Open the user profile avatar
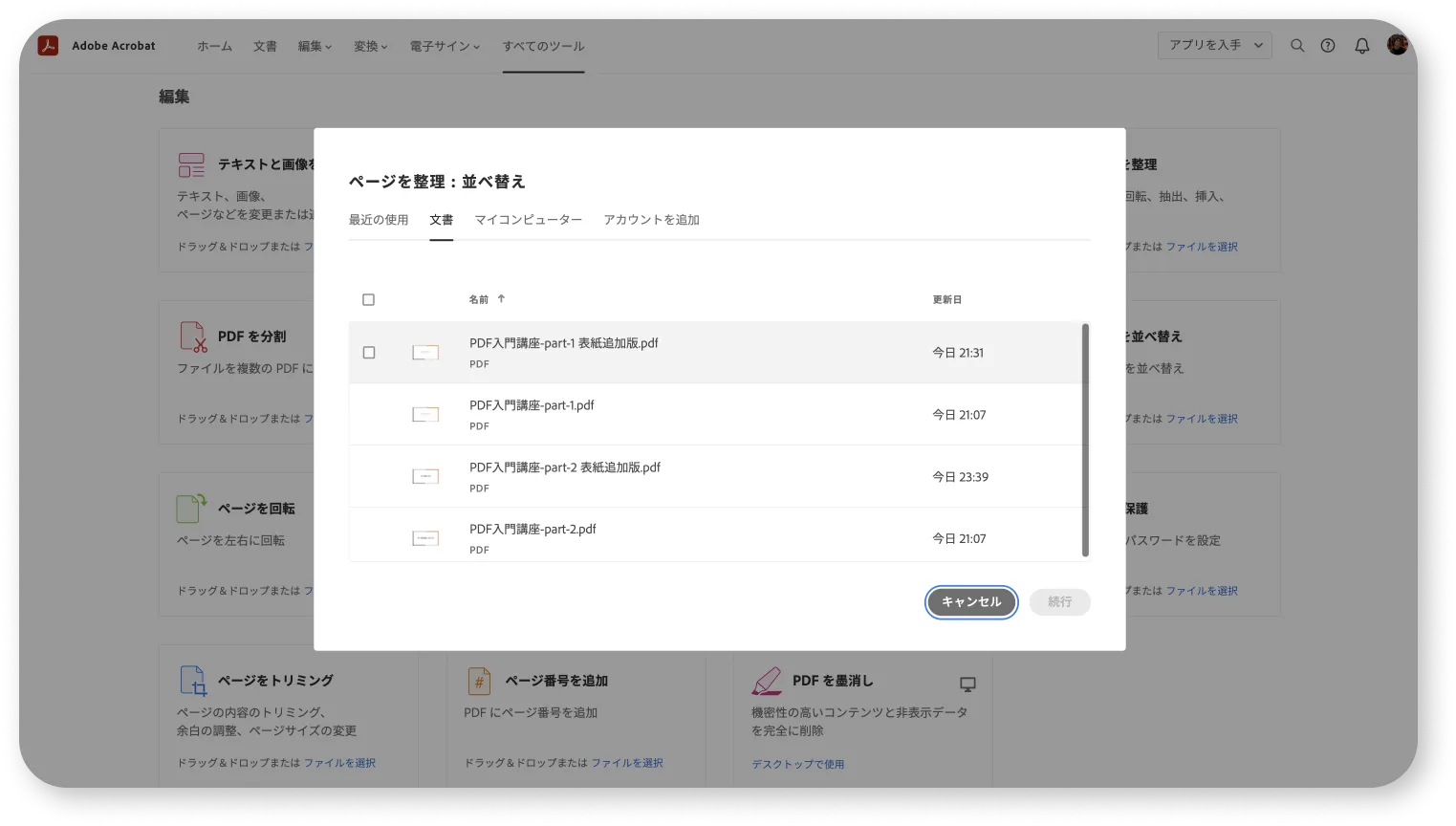The width and height of the screenshot is (1456, 826). [x=1398, y=45]
